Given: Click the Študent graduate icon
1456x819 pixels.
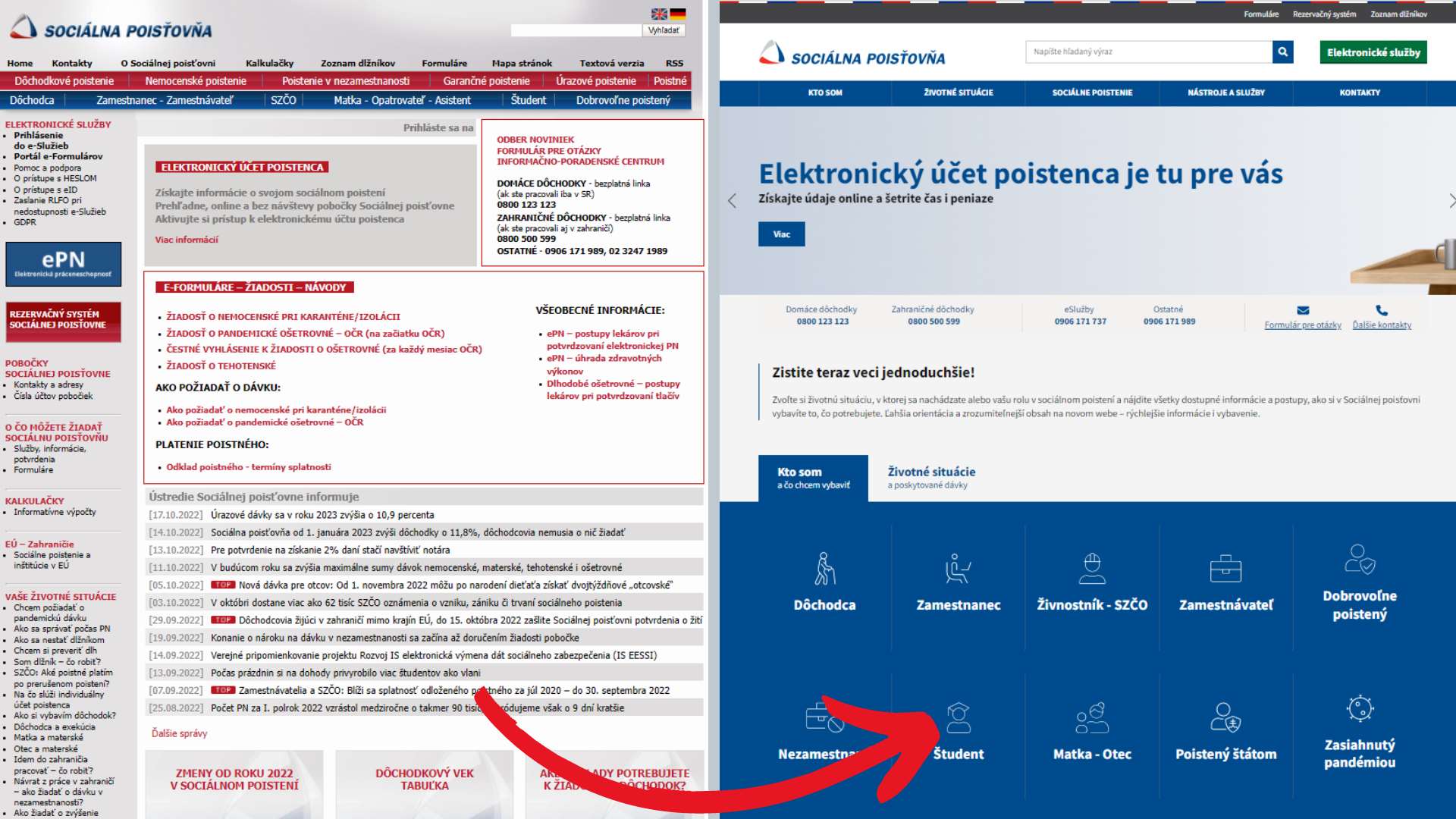Looking at the screenshot, I should (959, 717).
